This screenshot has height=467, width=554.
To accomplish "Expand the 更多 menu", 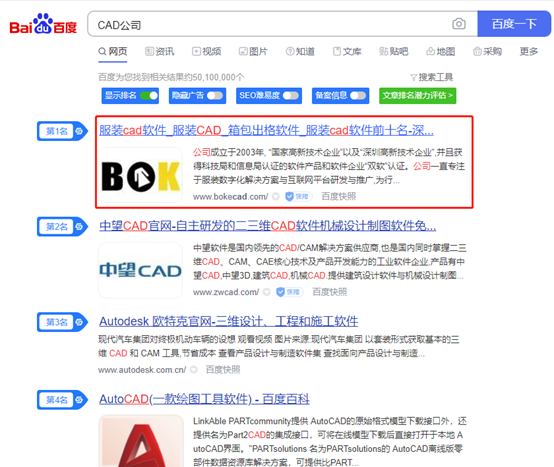I will (529, 52).
